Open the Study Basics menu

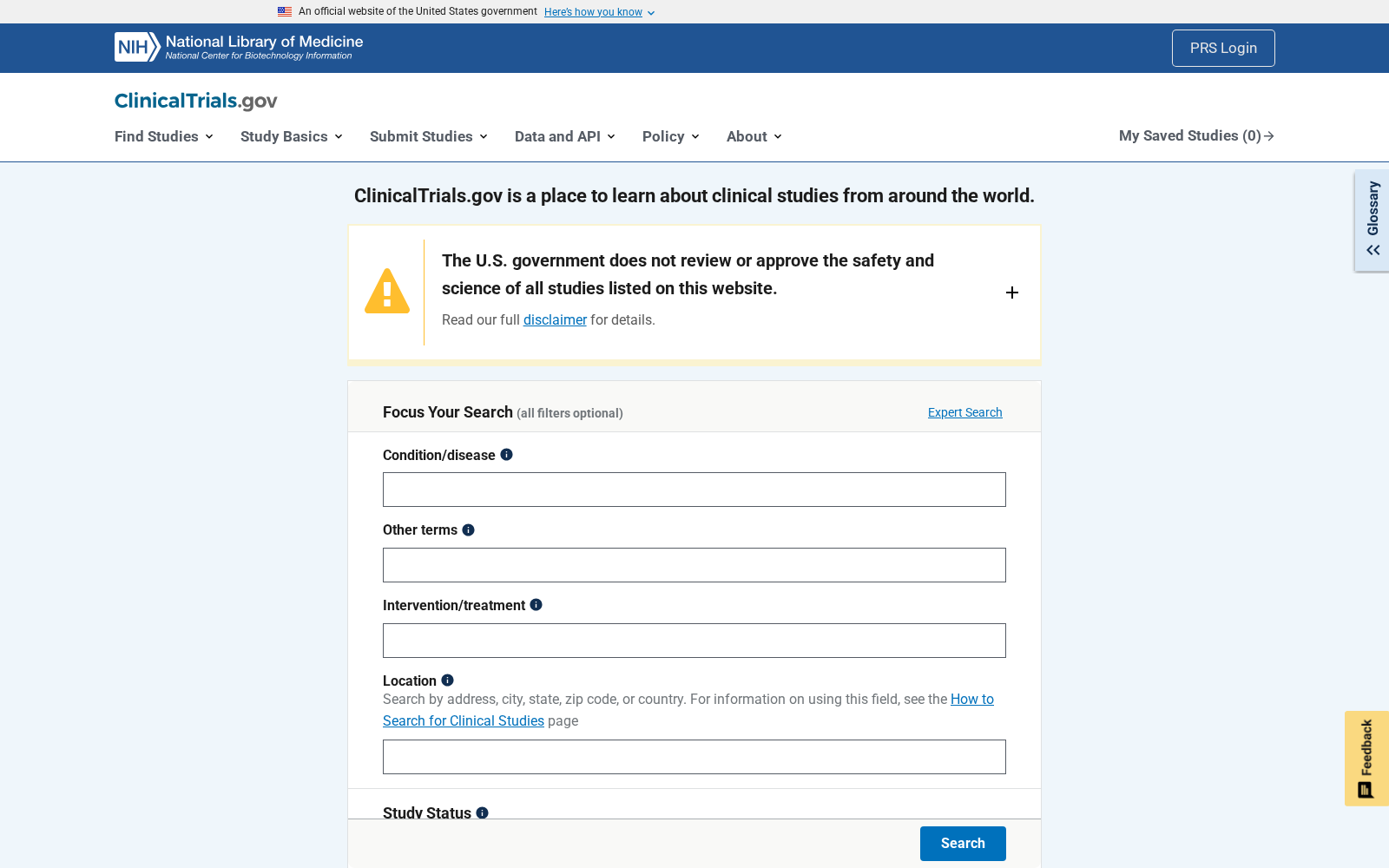click(x=292, y=136)
